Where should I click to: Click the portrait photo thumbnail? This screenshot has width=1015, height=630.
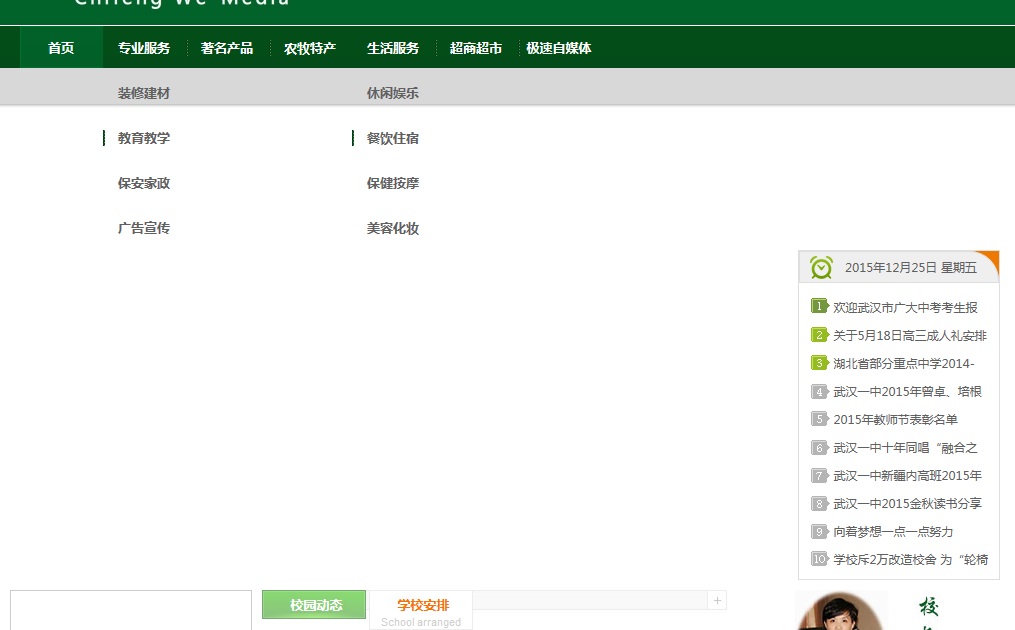[841, 611]
